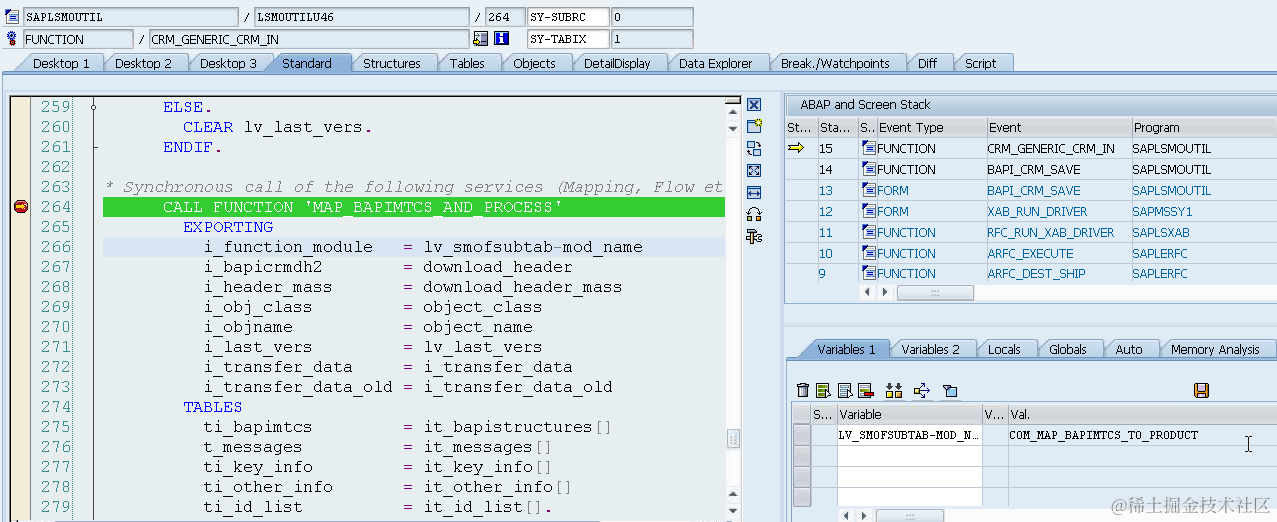
Task: Click the Val. column header
Action: pos(1141,414)
